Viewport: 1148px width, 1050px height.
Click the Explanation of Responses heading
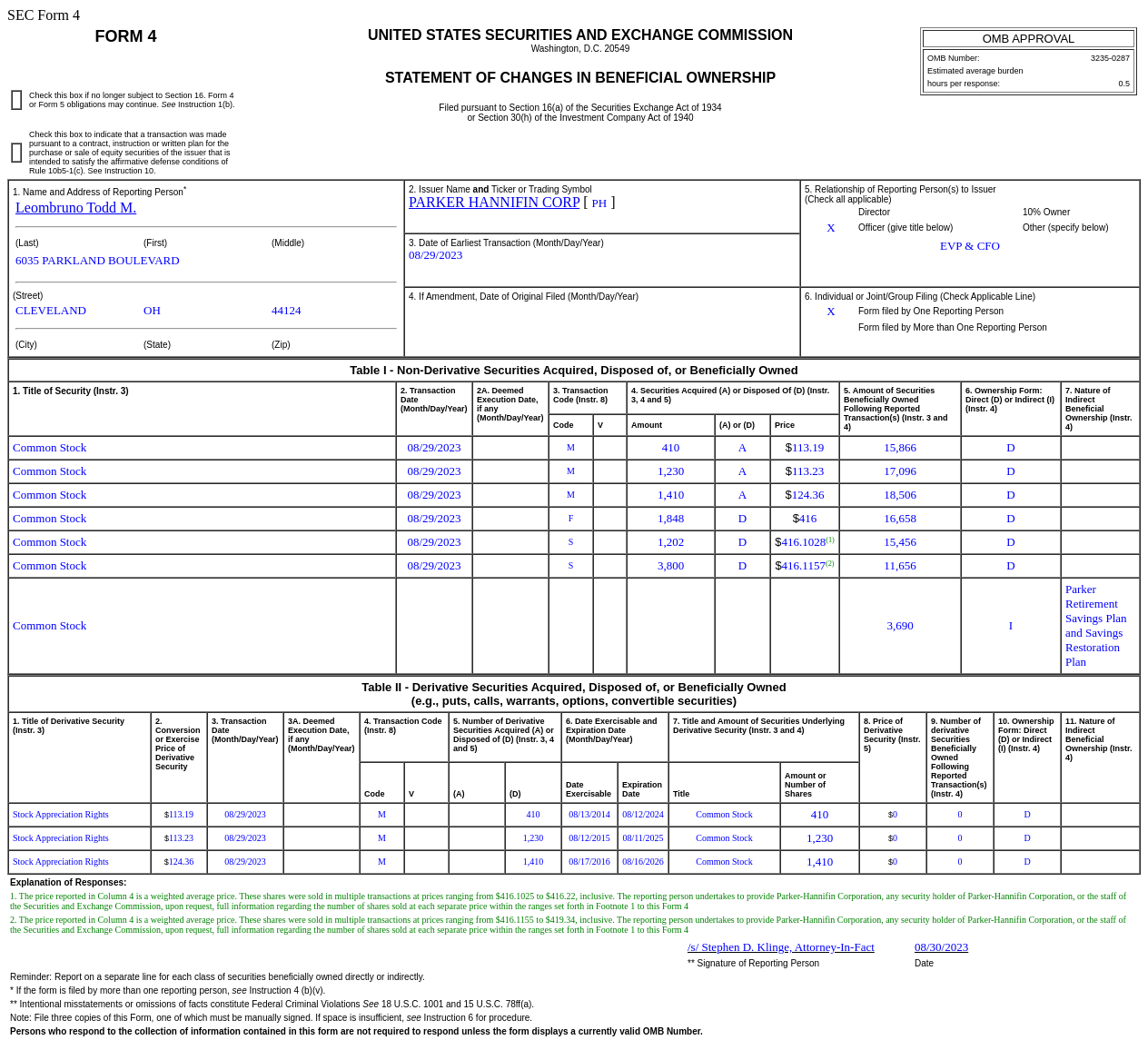click(68, 882)
